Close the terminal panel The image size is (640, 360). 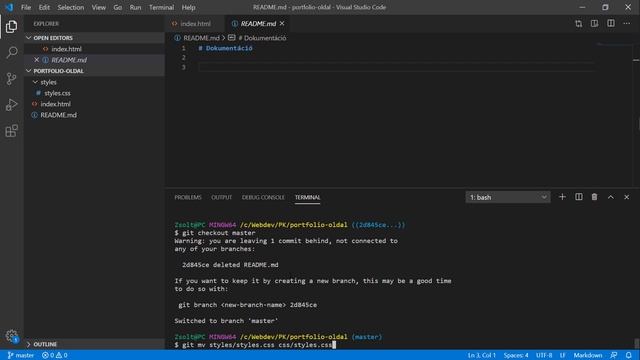coord(627,197)
